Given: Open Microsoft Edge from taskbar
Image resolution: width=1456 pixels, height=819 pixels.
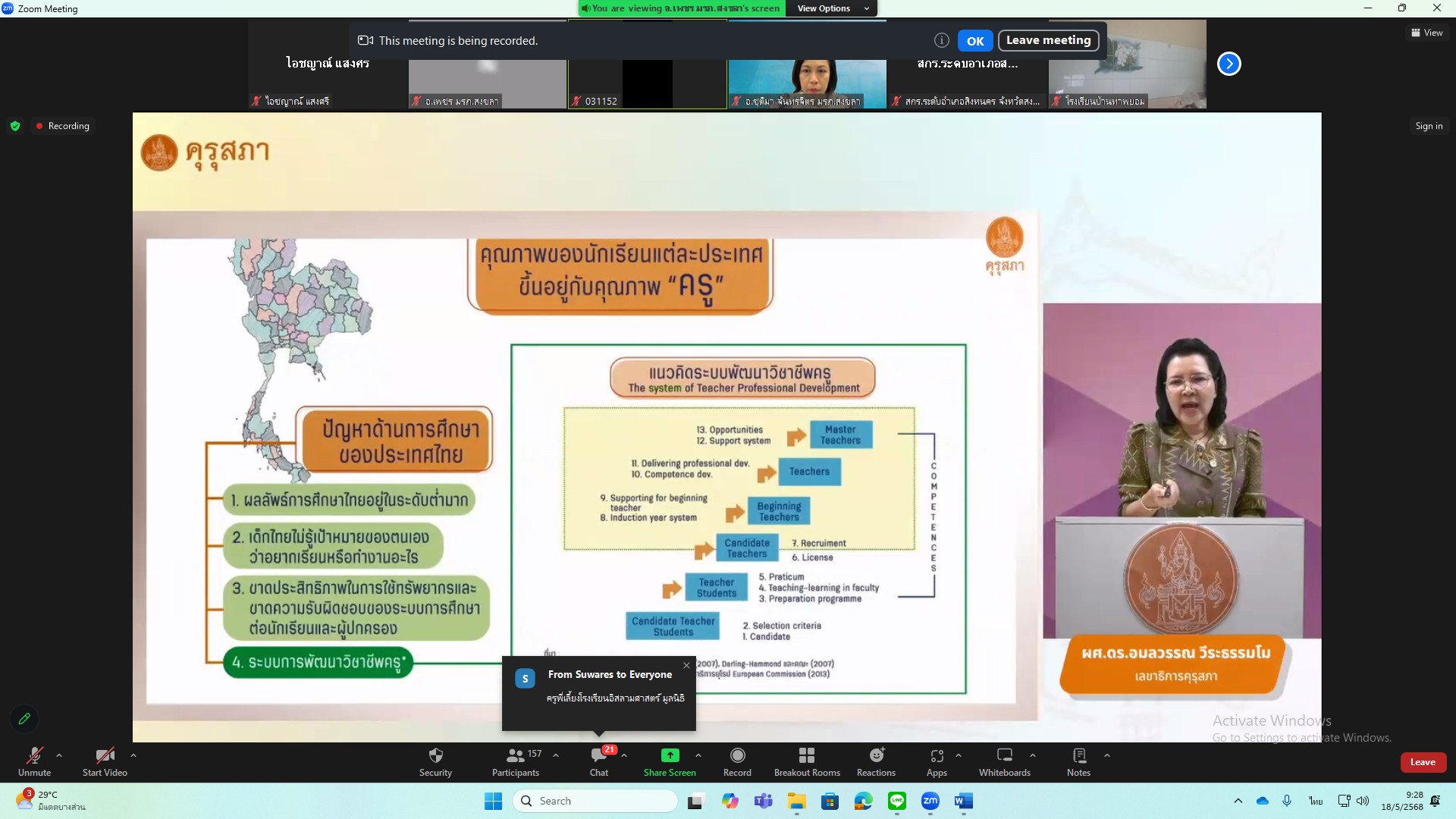Looking at the screenshot, I should coord(864,801).
